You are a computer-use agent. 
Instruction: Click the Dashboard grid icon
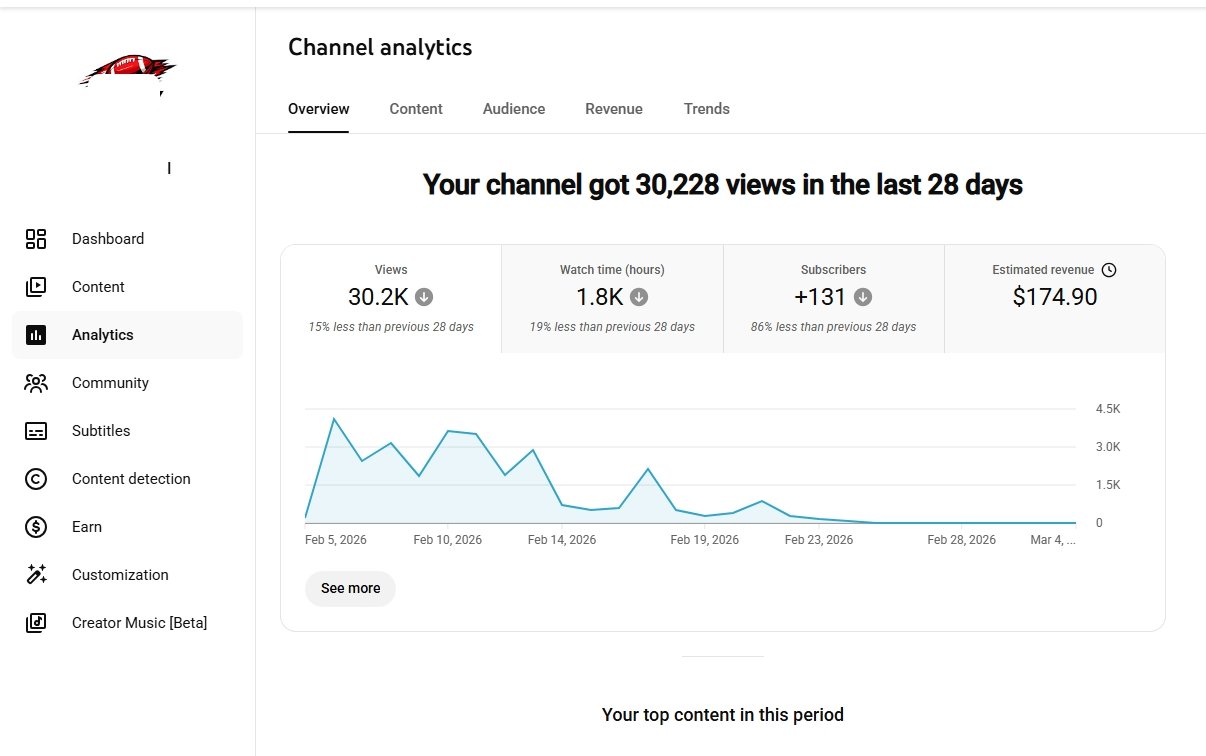(36, 239)
